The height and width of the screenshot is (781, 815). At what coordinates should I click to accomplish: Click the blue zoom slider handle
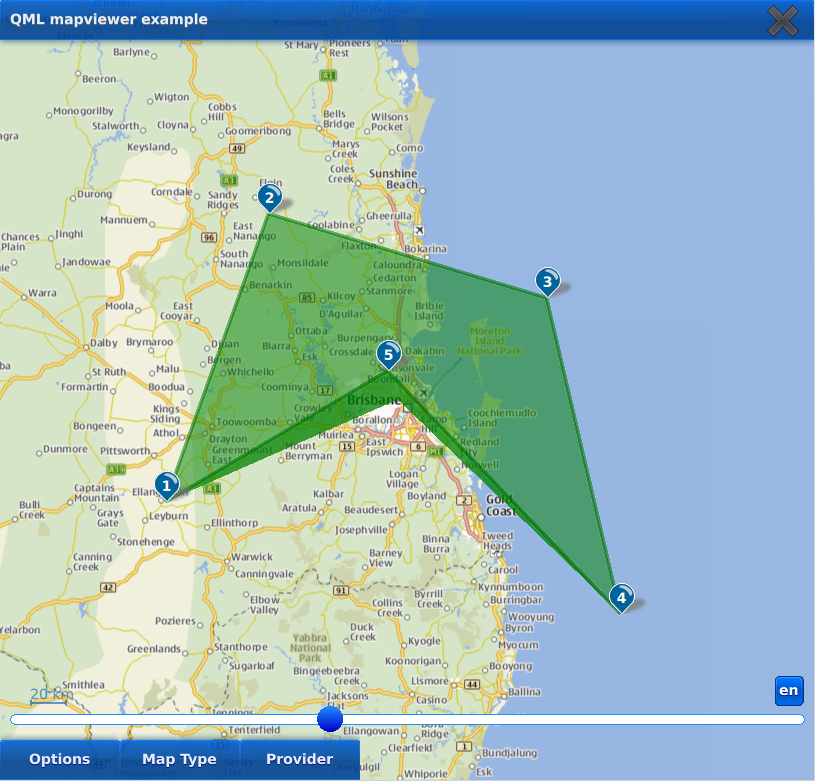pyautogui.click(x=330, y=719)
